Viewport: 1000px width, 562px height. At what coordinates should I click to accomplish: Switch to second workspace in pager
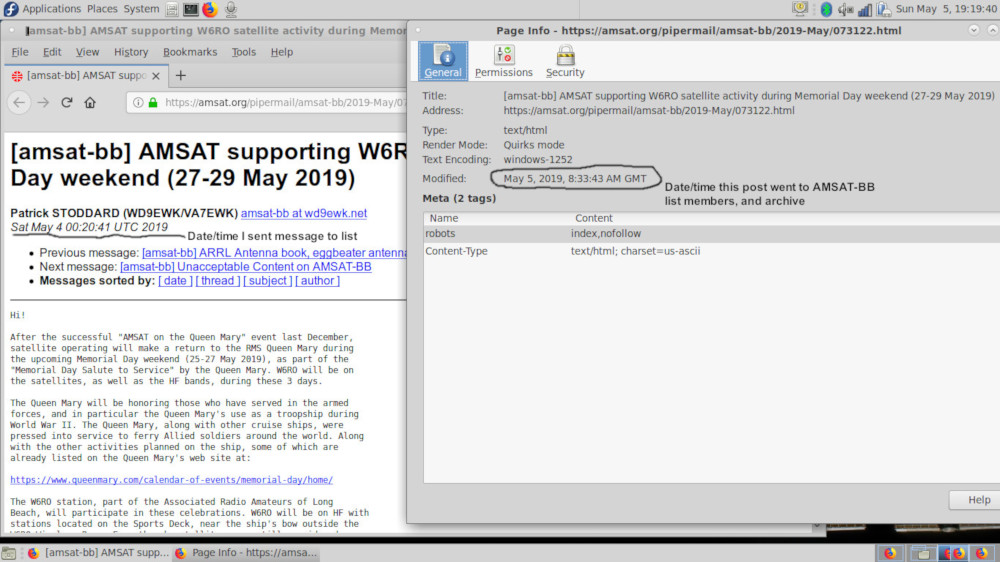coord(920,553)
